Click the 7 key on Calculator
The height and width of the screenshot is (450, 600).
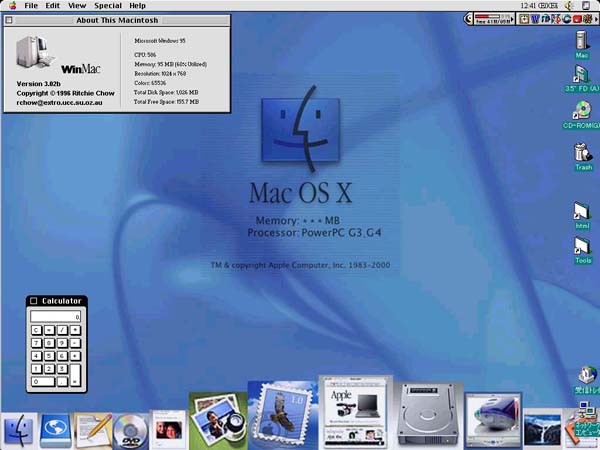36,343
